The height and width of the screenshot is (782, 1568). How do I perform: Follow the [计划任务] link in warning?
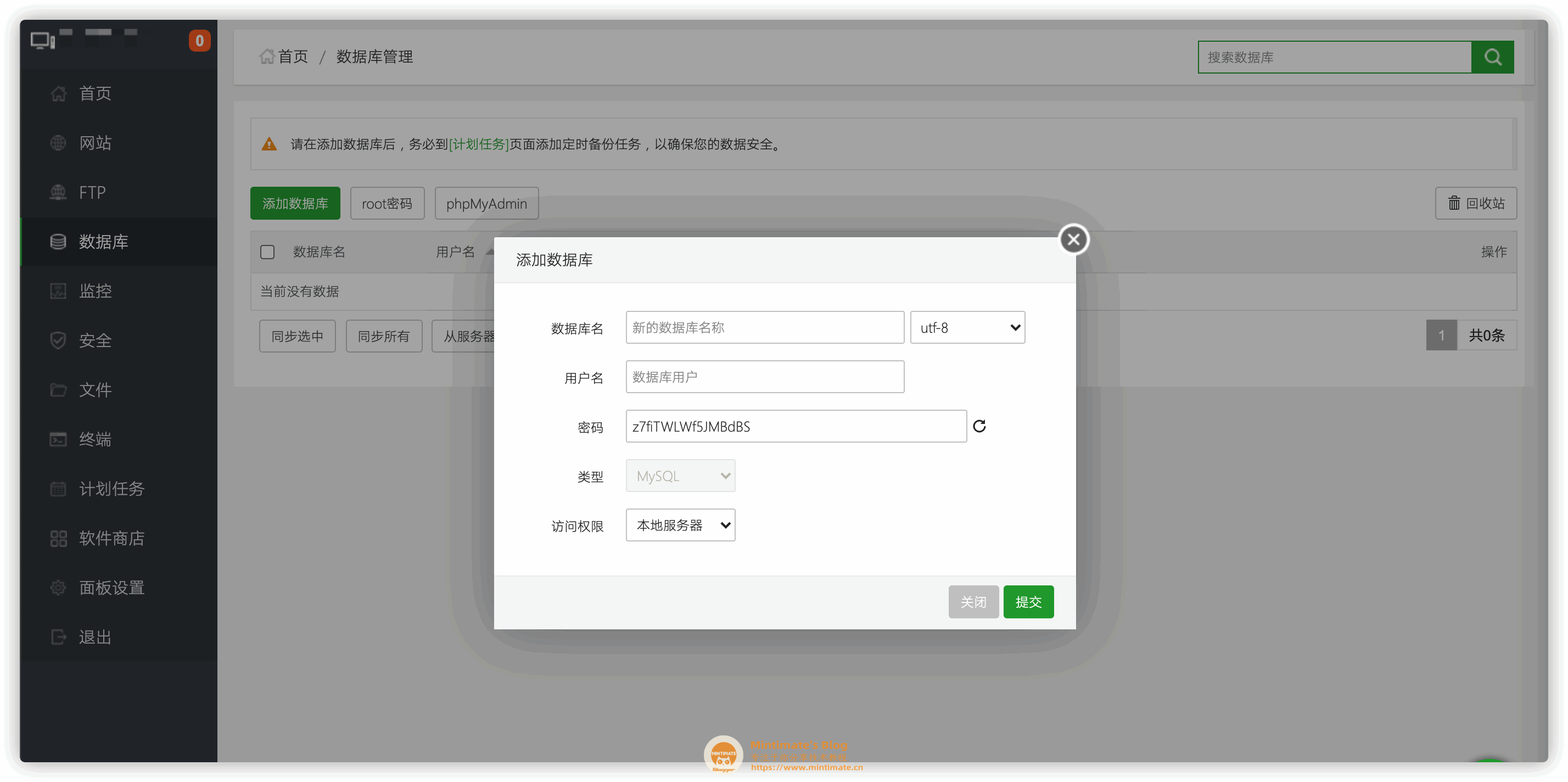tap(478, 144)
